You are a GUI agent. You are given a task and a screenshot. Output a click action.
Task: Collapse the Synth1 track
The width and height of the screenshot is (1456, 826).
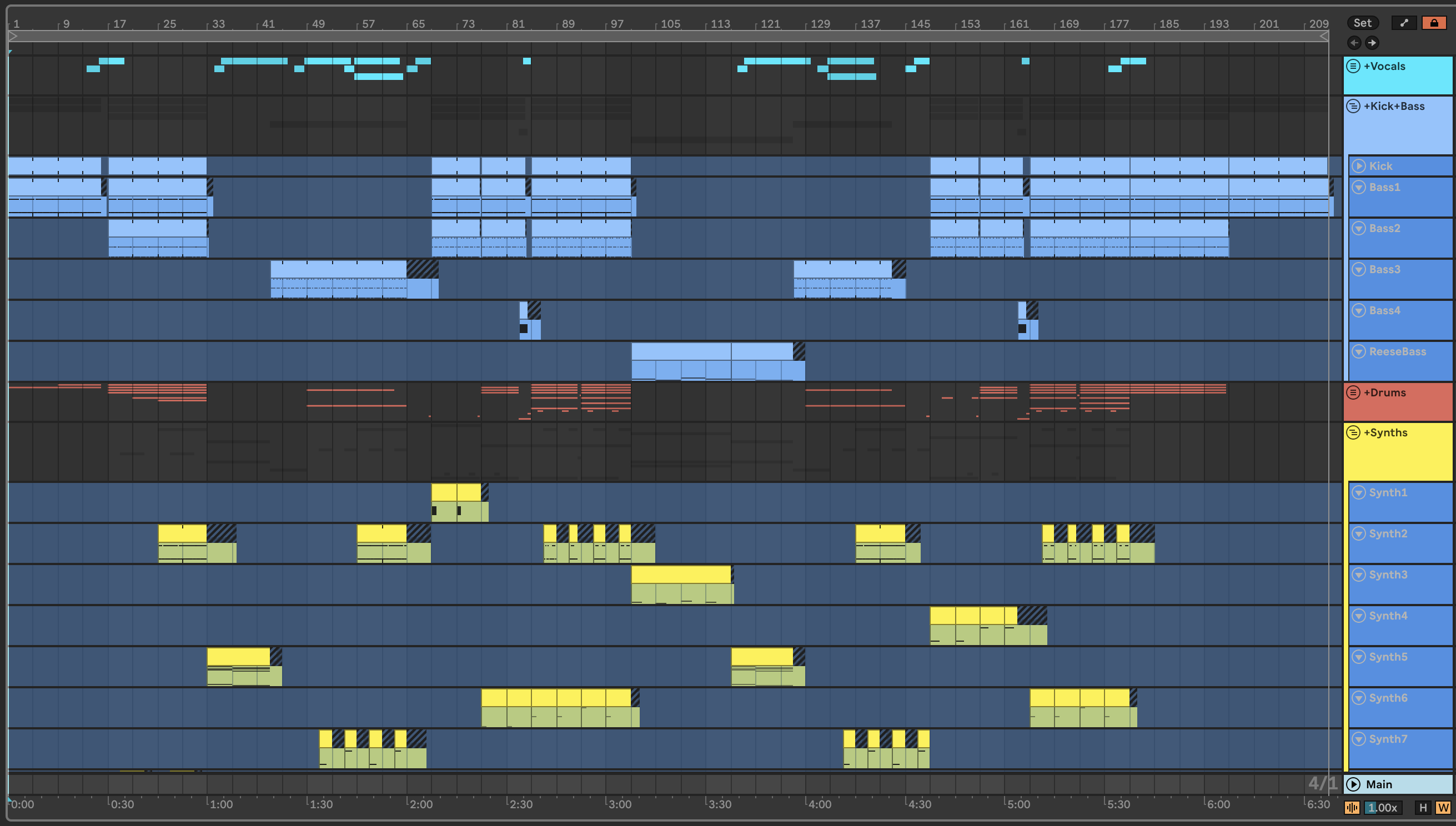(1358, 492)
